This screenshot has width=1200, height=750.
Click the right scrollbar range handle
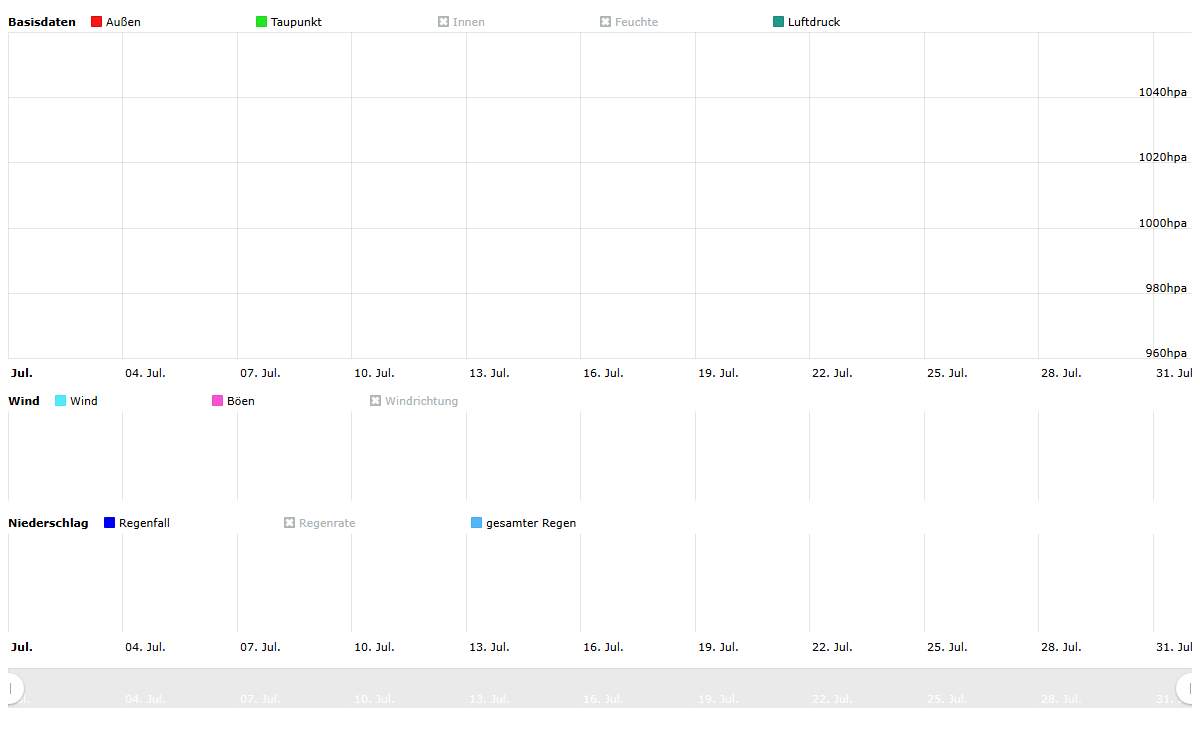coord(1188,688)
